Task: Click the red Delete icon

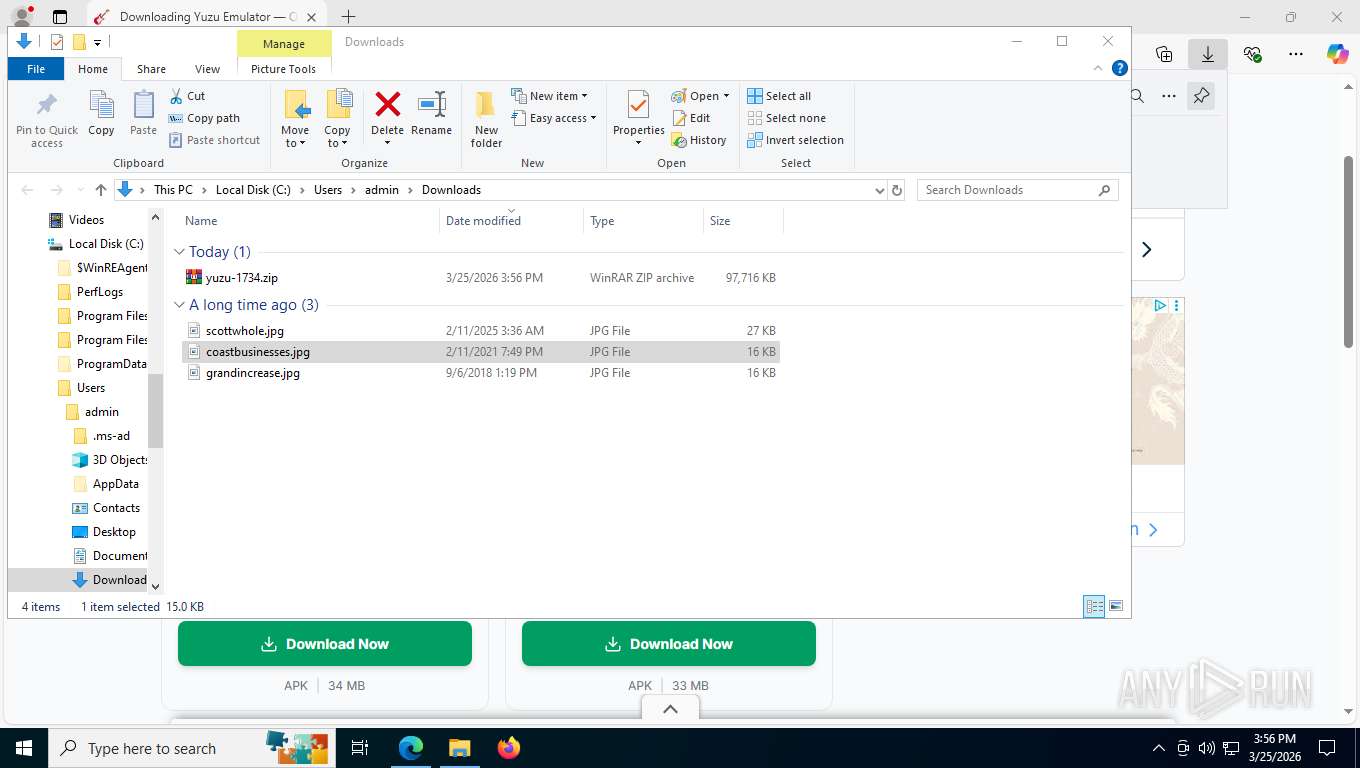Action: [x=387, y=104]
